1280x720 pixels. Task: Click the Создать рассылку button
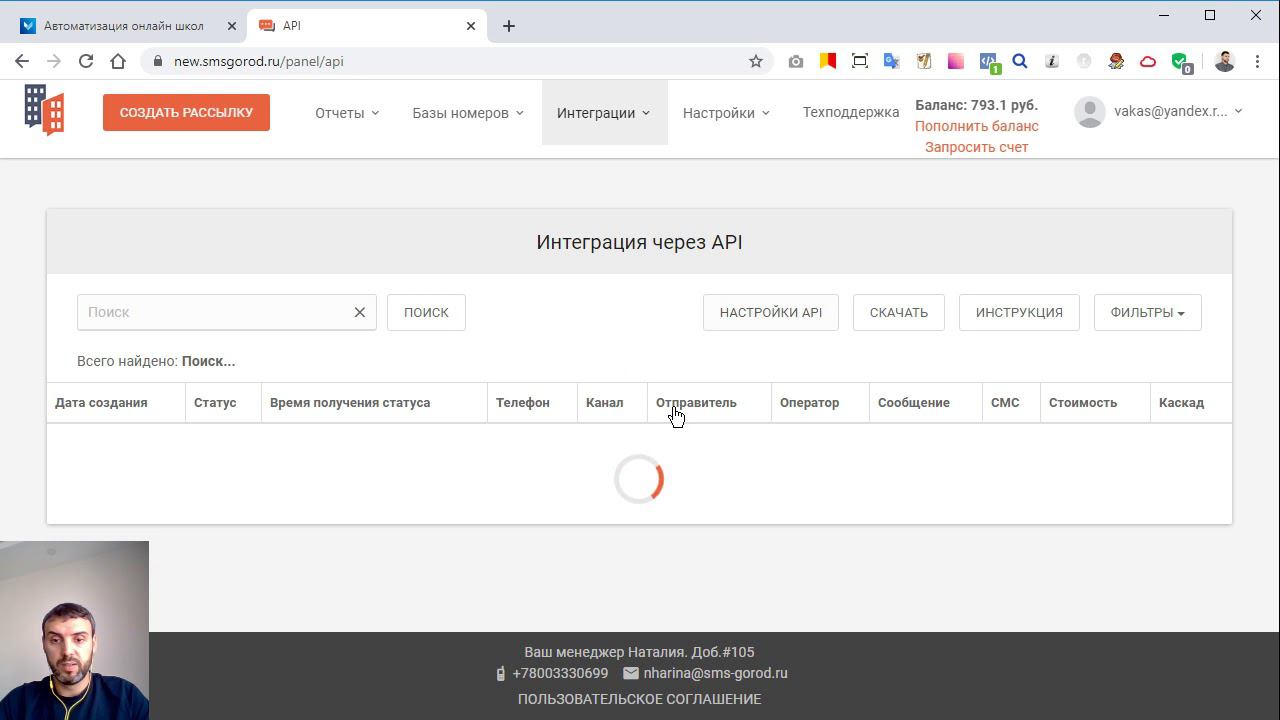[186, 112]
